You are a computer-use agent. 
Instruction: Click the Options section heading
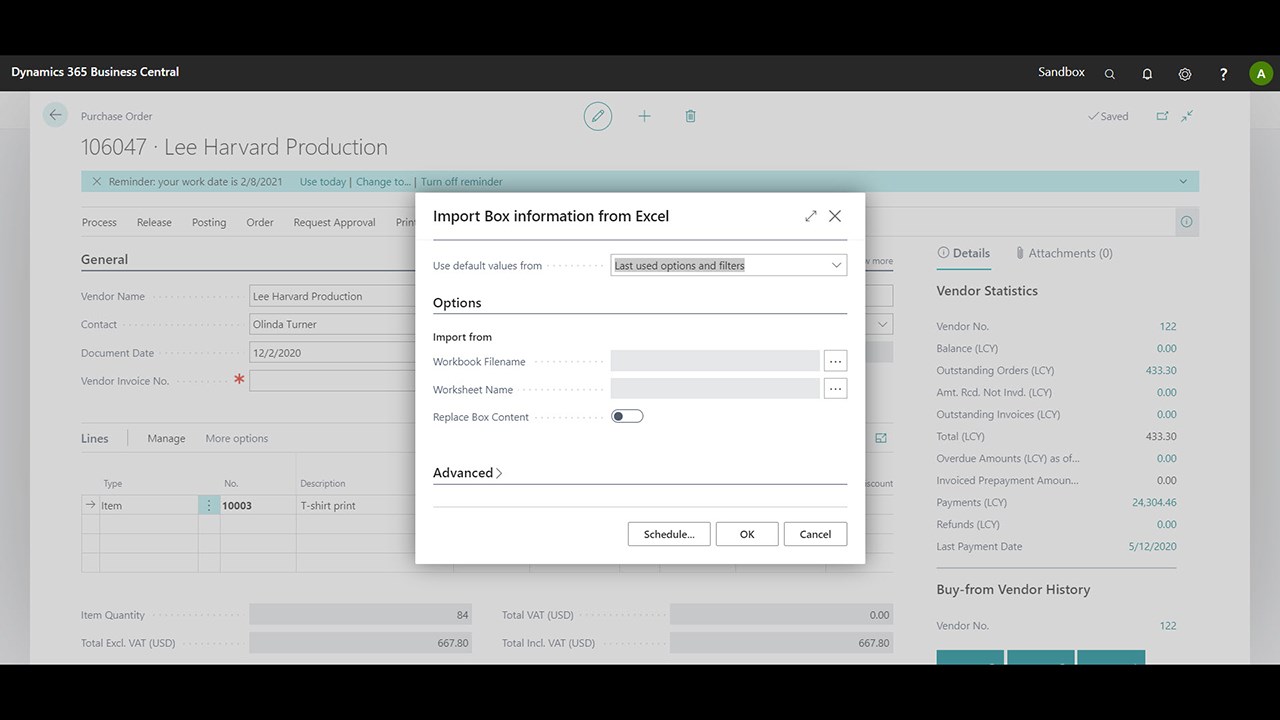457,303
